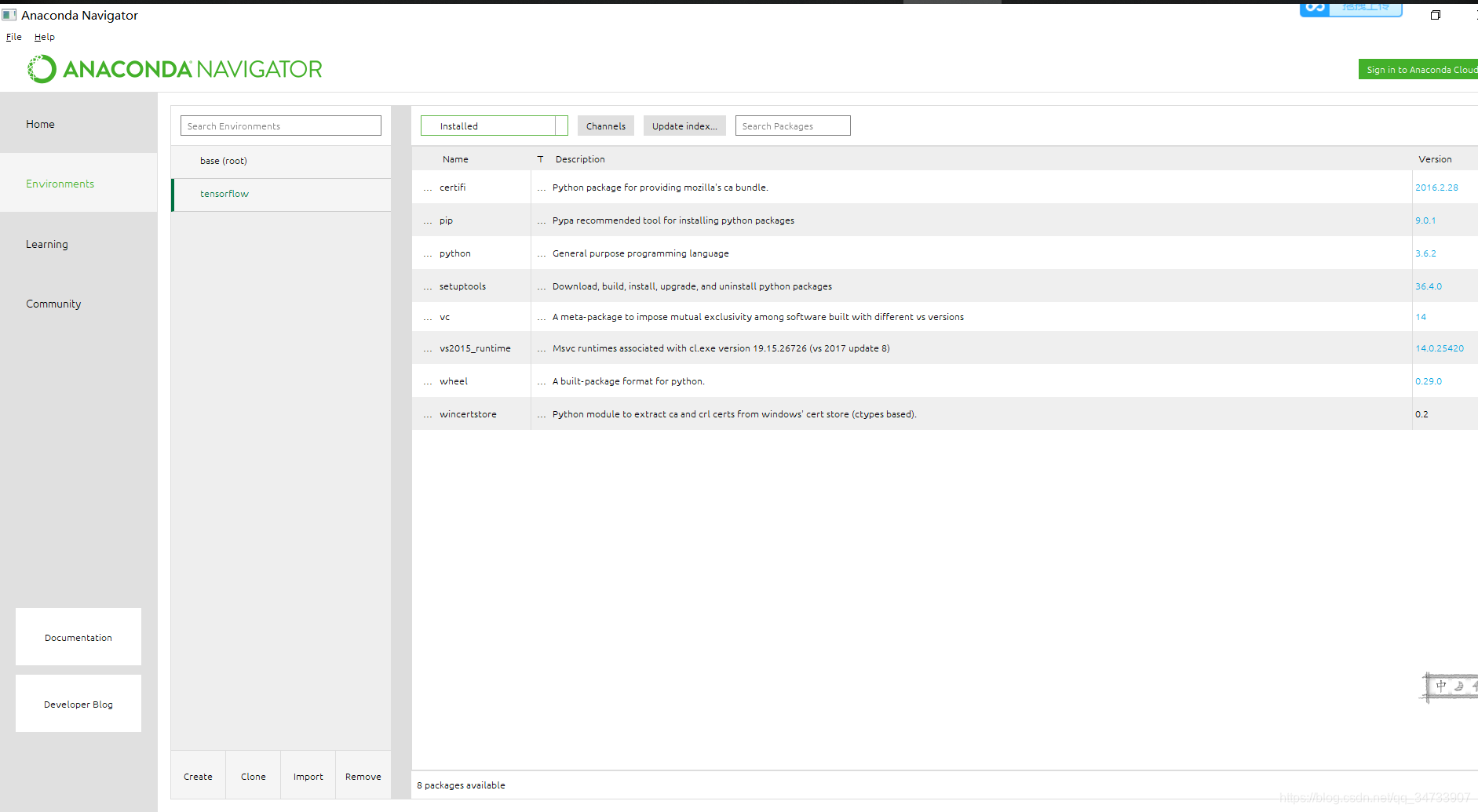Open the Developer Blog link box

tap(78, 704)
